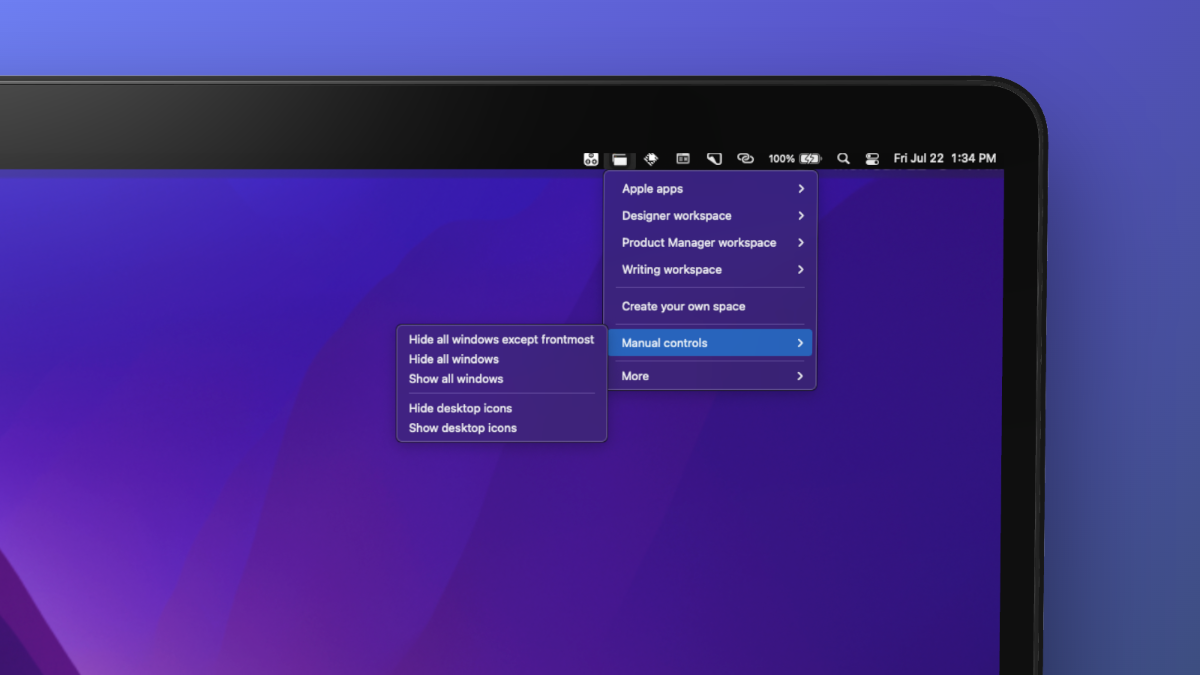Open the More submenu

711,376
